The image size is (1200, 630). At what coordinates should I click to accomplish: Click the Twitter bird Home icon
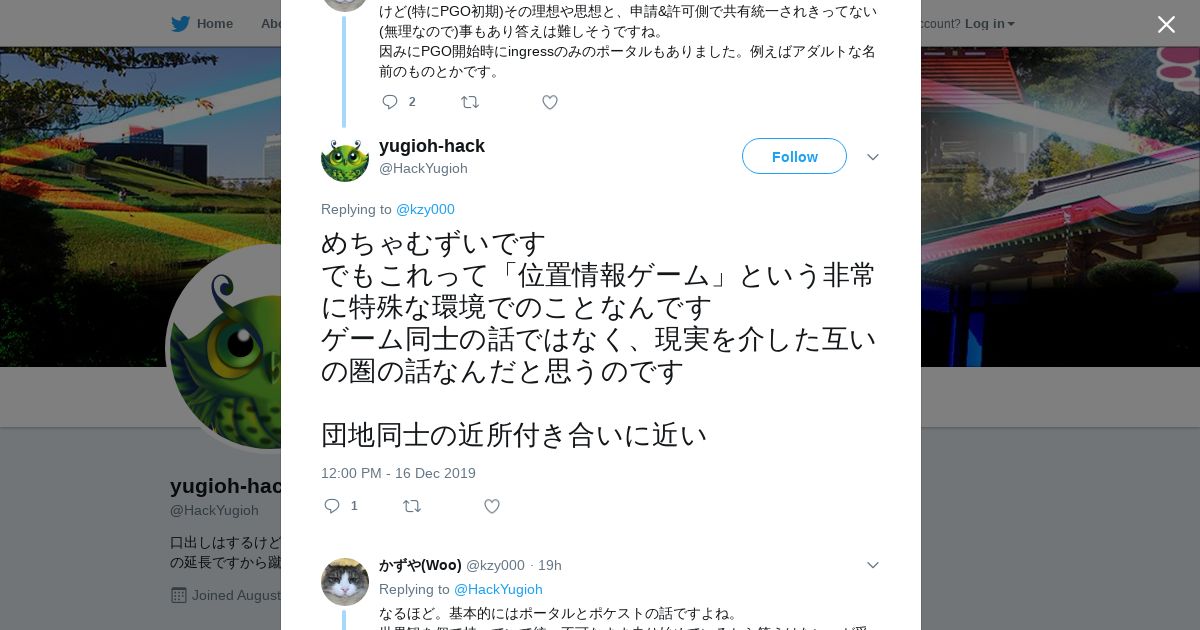coord(180,23)
